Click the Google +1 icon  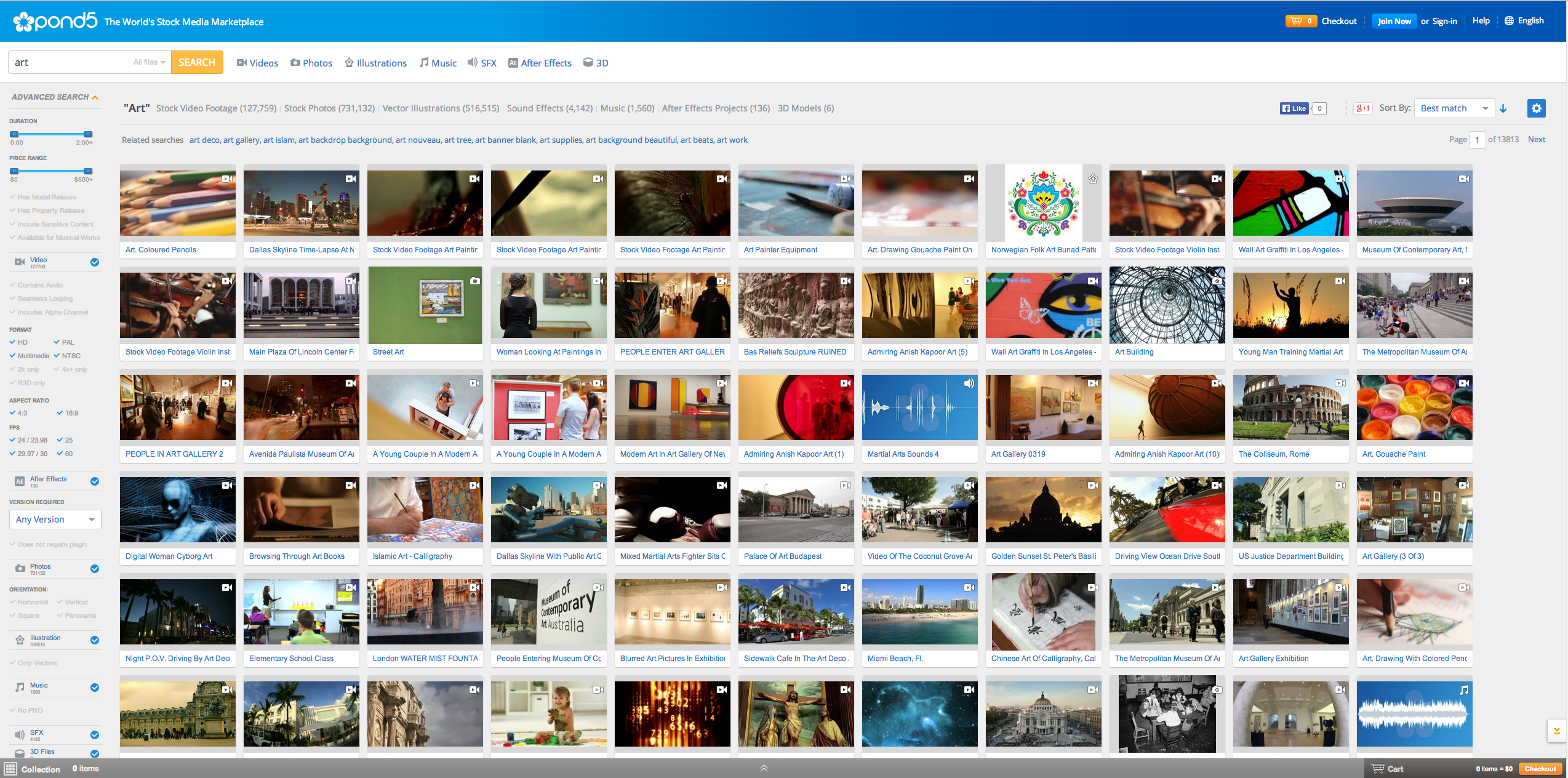coord(1362,108)
